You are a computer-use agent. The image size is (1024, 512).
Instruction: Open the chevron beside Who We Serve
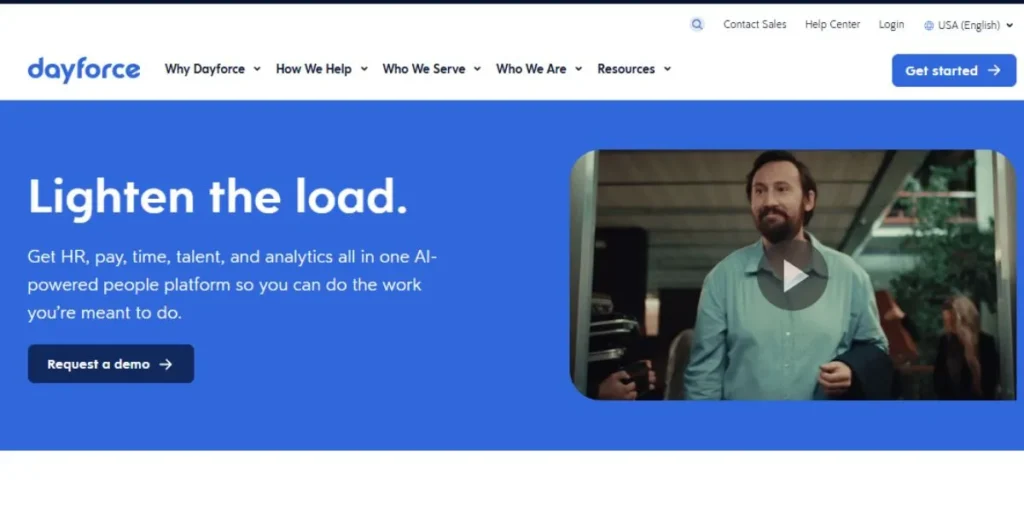coord(477,69)
